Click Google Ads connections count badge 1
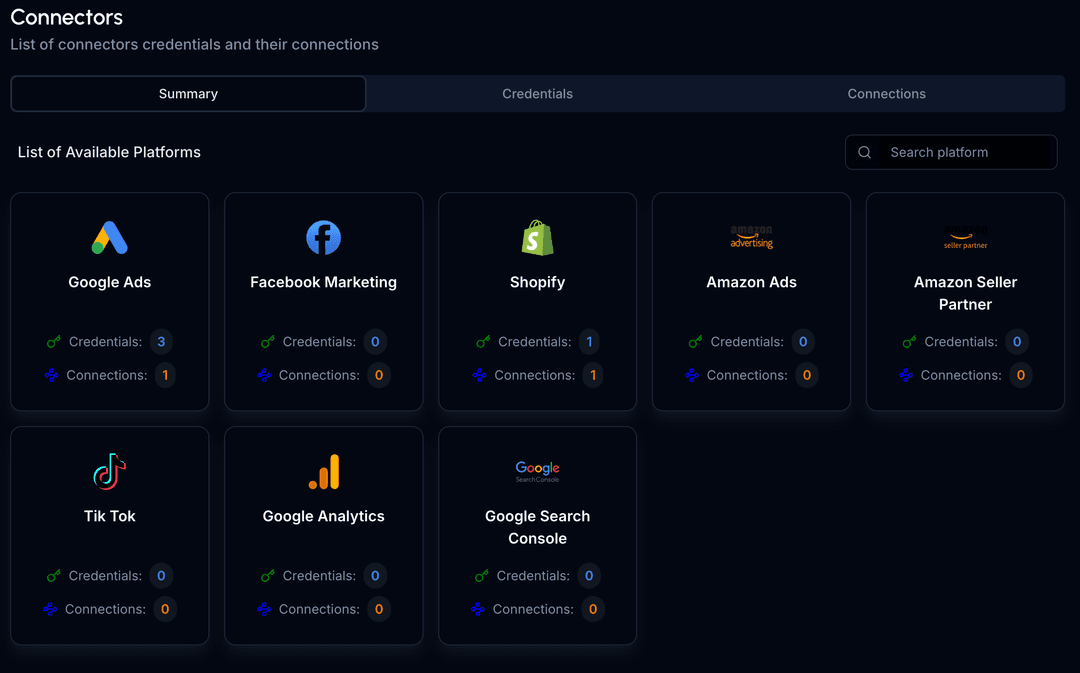1080x673 pixels. [165, 375]
